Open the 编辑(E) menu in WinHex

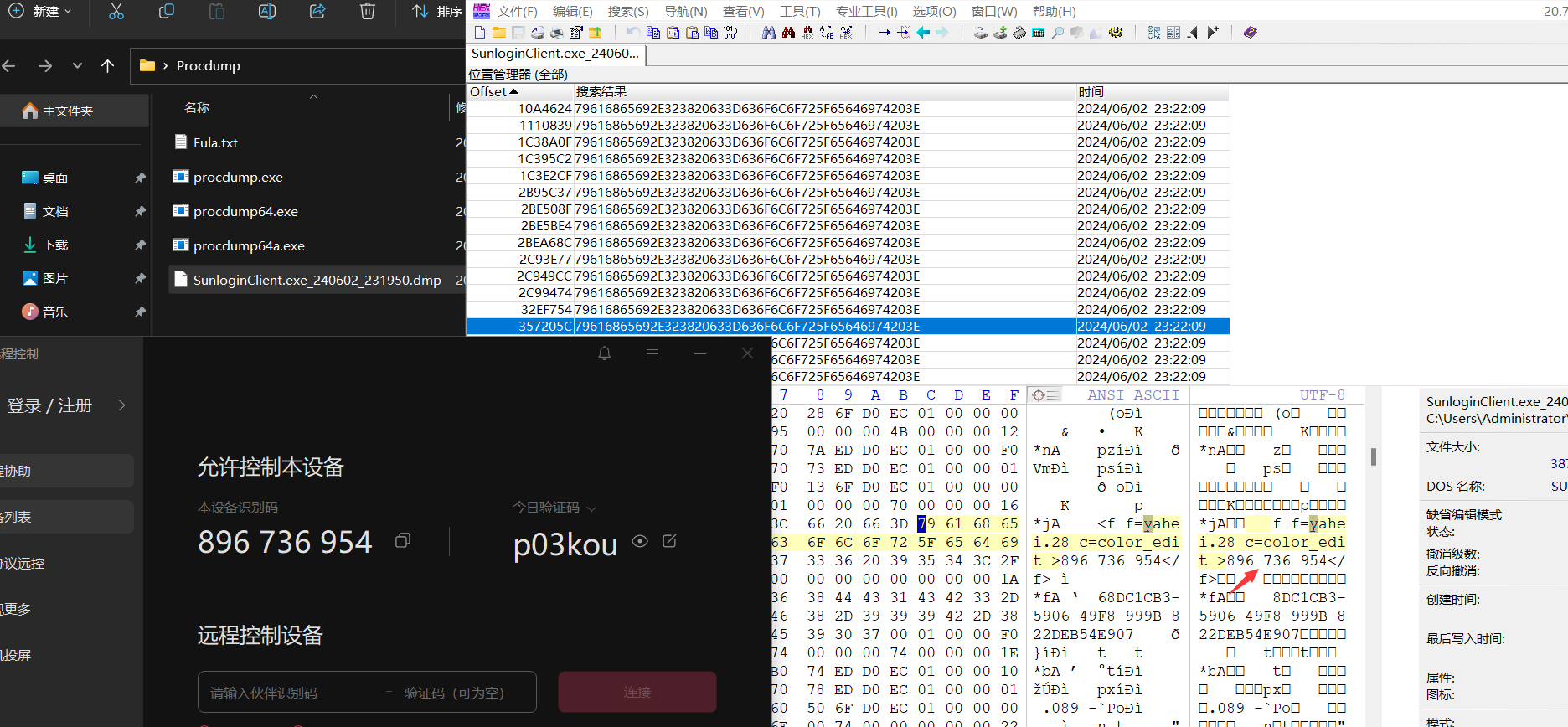pos(572,11)
